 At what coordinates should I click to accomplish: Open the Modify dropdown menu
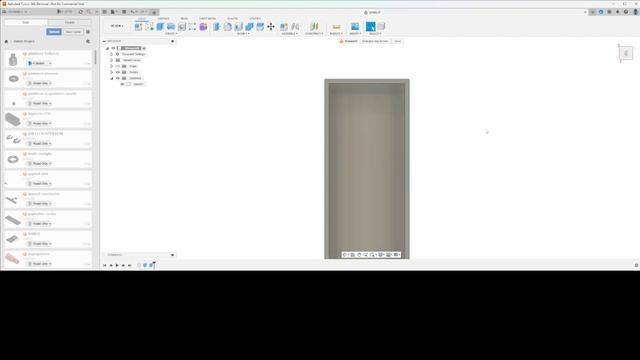pos(242,33)
